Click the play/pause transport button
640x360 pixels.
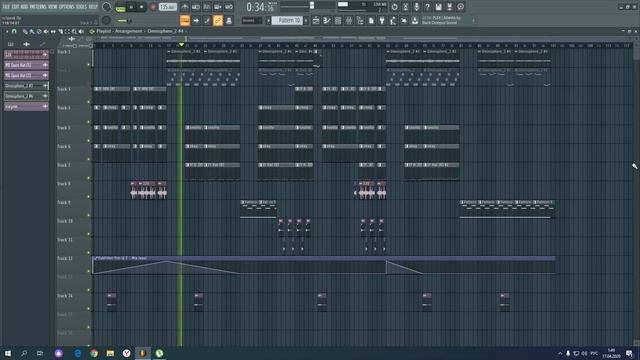click(131, 7)
